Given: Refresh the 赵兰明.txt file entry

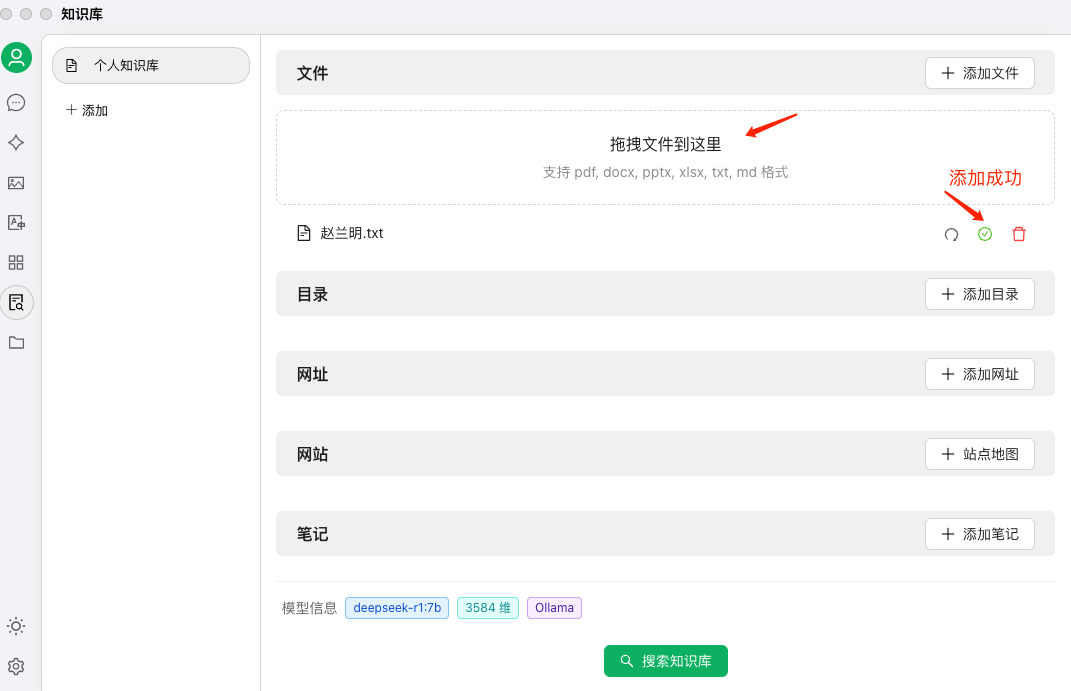Looking at the screenshot, I should (951, 234).
